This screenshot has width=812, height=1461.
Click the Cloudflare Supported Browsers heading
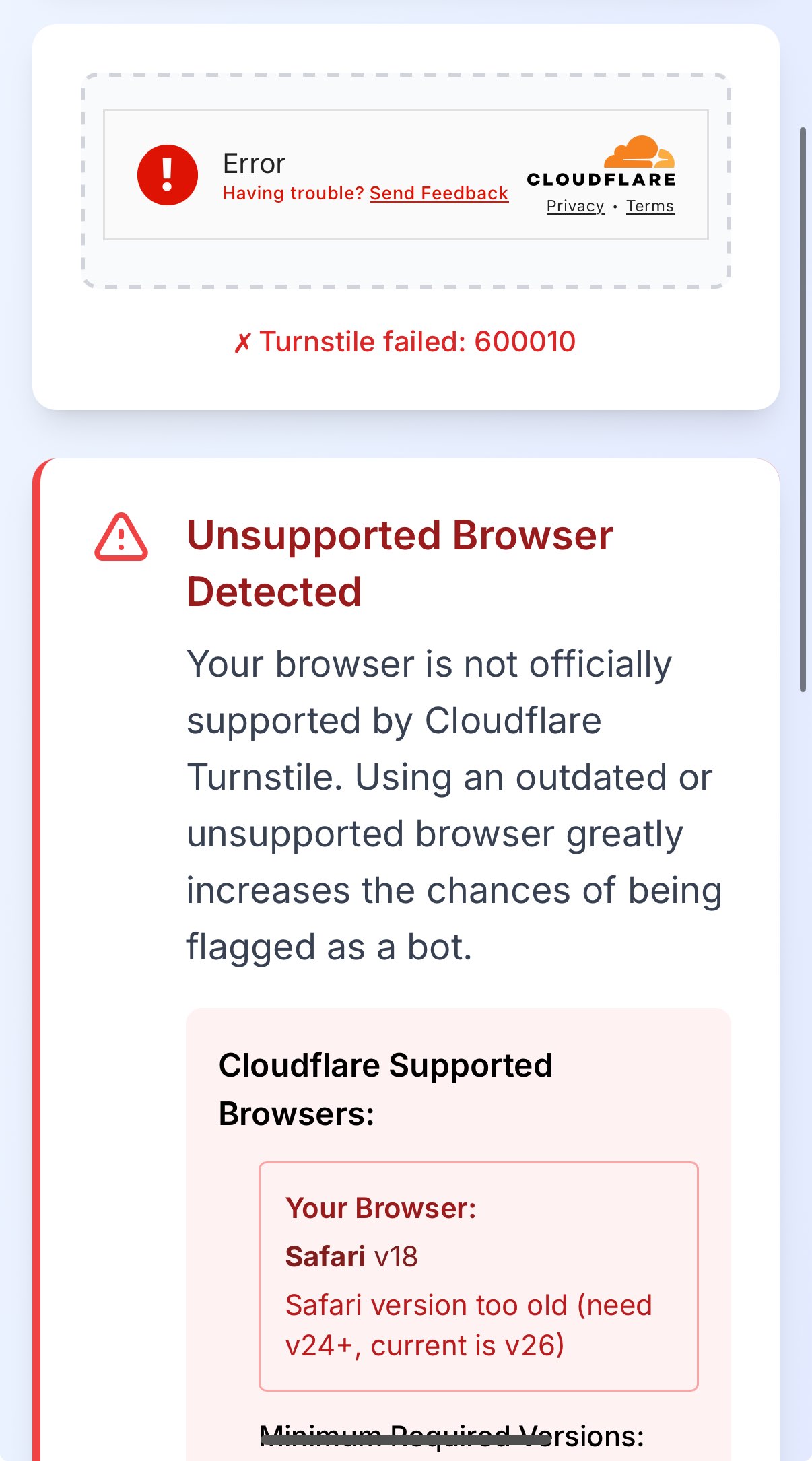point(385,1089)
